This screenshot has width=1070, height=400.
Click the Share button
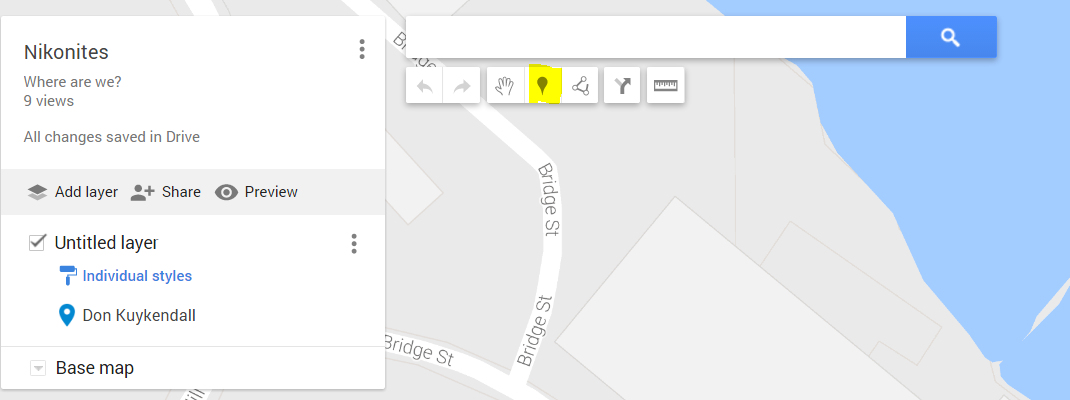click(x=165, y=192)
